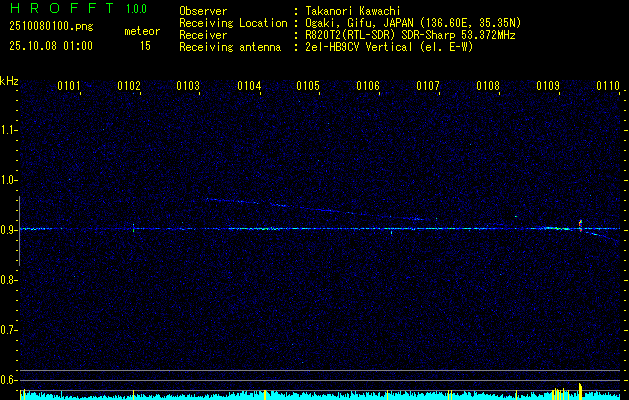
Task: Click the kHz axis unit label
Action: [x=9, y=81]
